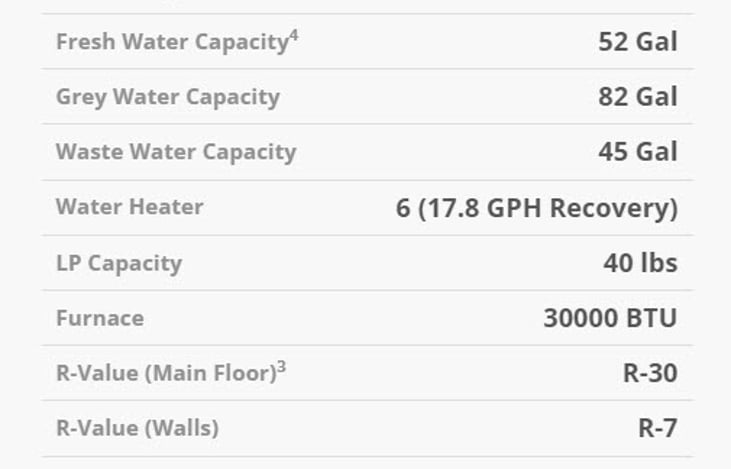Select the 82 Gal value

click(637, 97)
